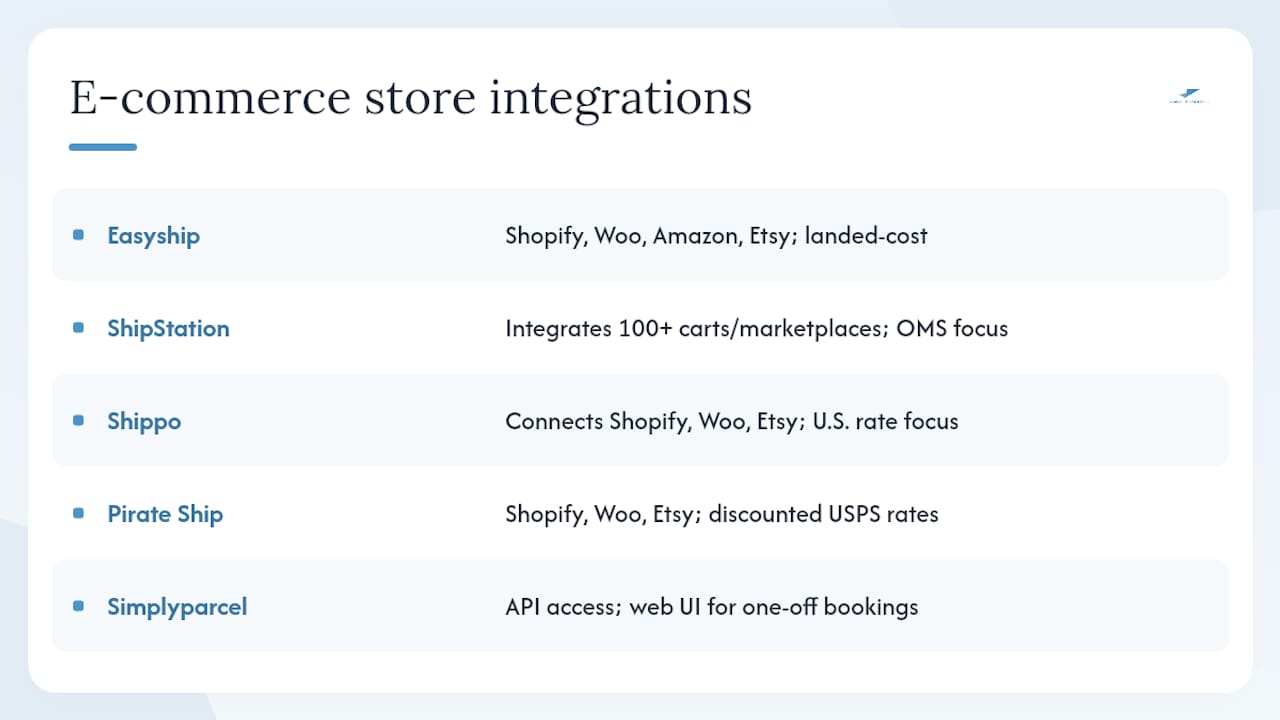Click the bullet icon beside Easyship

point(79,235)
